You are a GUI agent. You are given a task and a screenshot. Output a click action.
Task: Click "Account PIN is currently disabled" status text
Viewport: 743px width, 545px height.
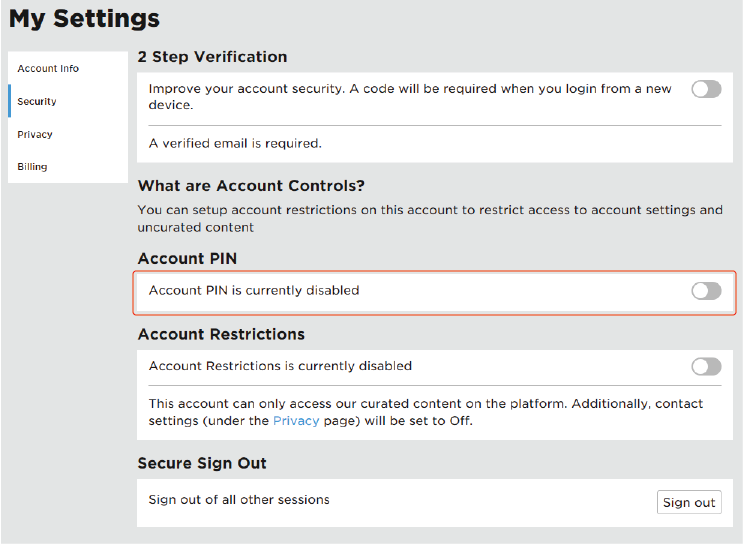(254, 291)
